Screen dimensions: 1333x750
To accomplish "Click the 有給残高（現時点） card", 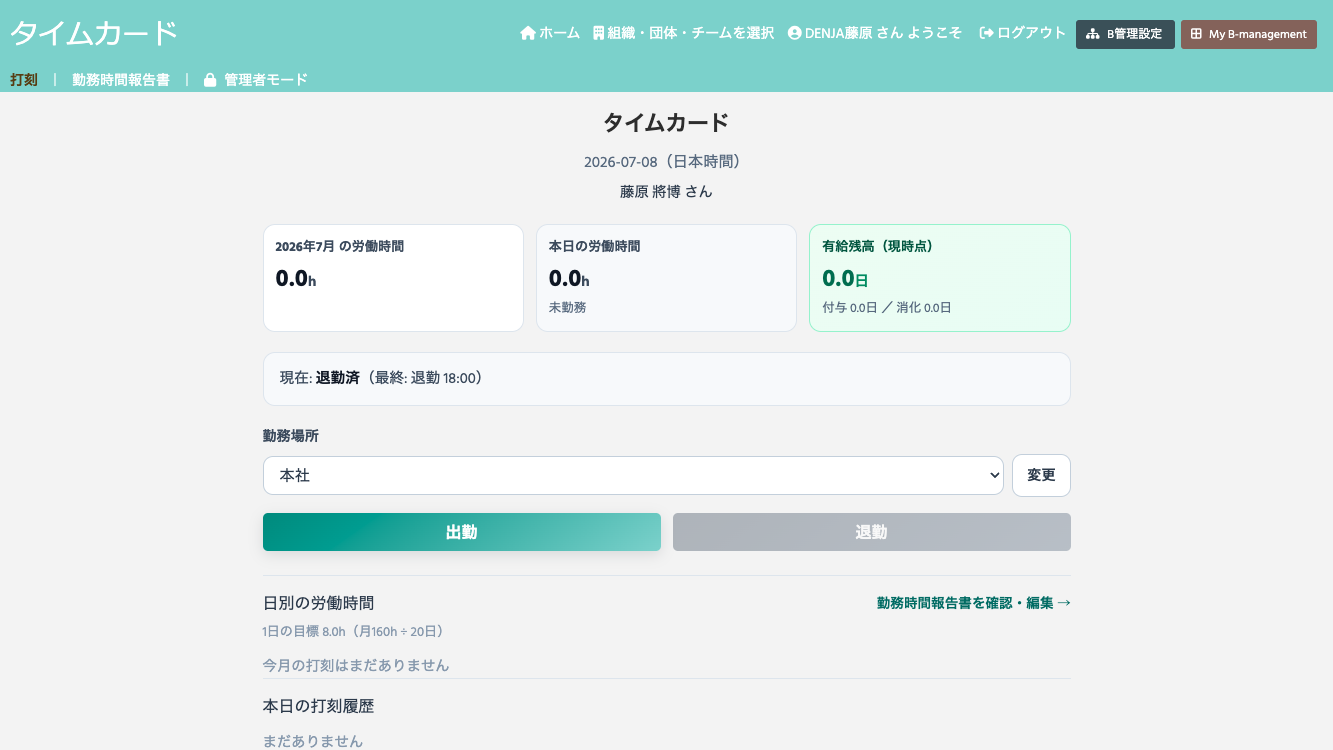I will point(940,278).
